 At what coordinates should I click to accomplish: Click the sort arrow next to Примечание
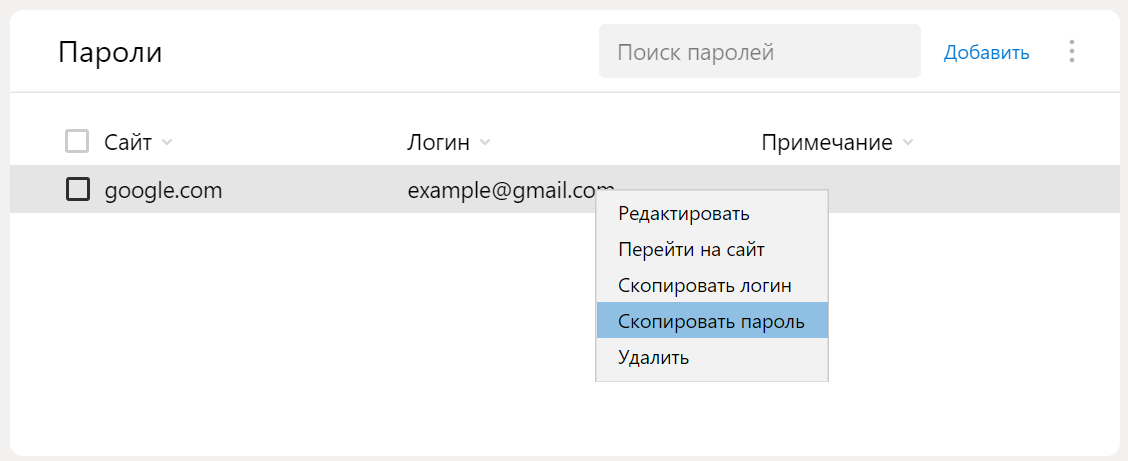[x=907, y=143]
